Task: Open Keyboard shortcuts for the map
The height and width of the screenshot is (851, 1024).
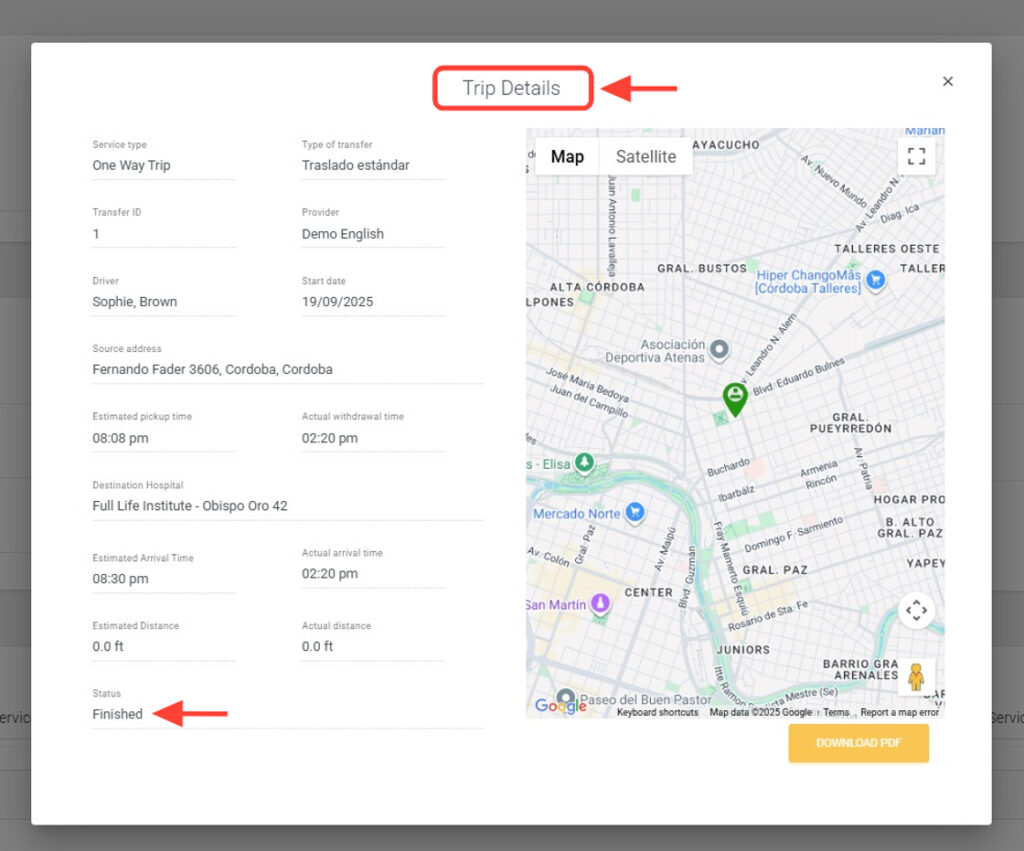Action: pyautogui.click(x=657, y=712)
